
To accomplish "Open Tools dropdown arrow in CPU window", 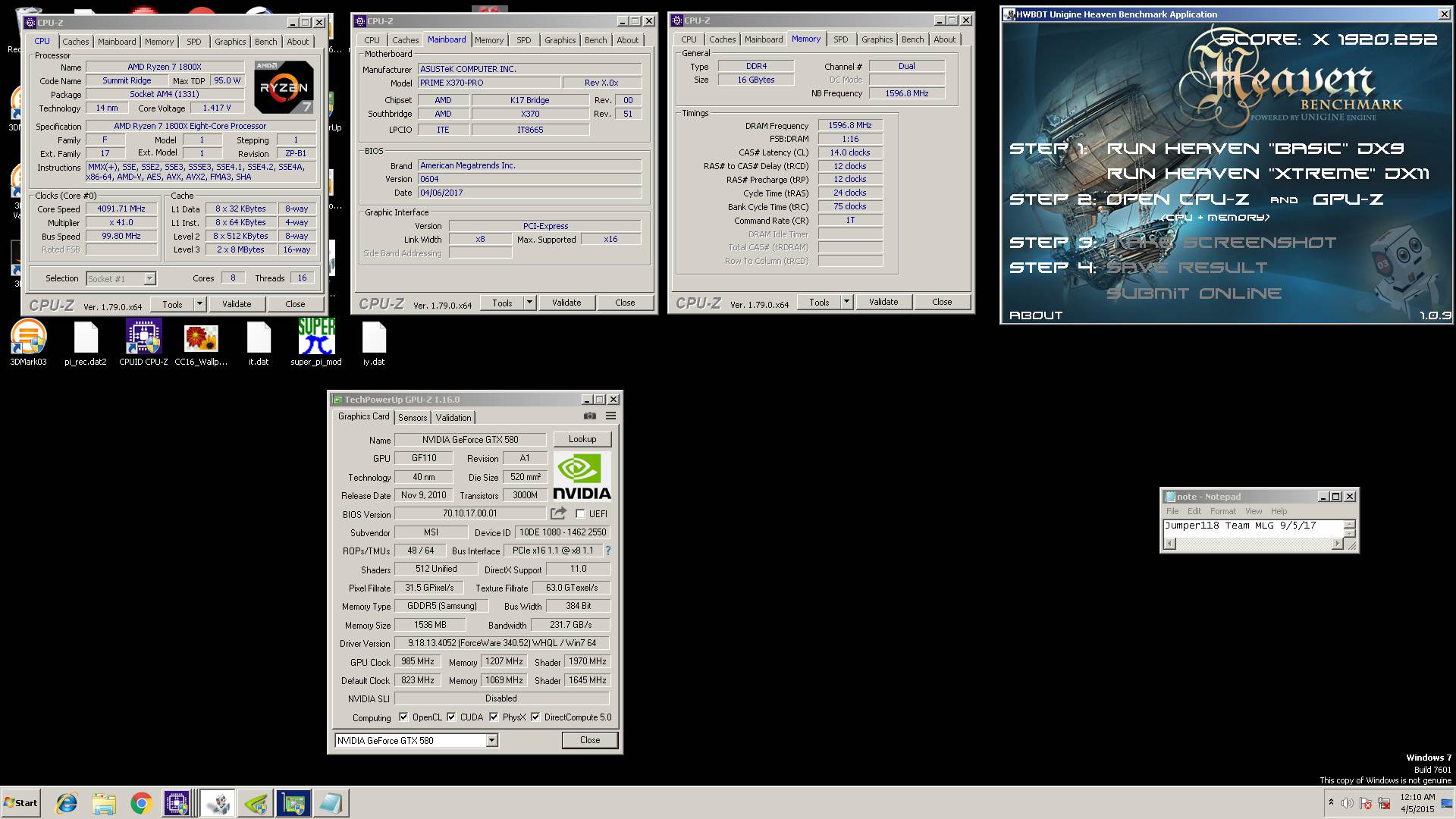I will (199, 304).
